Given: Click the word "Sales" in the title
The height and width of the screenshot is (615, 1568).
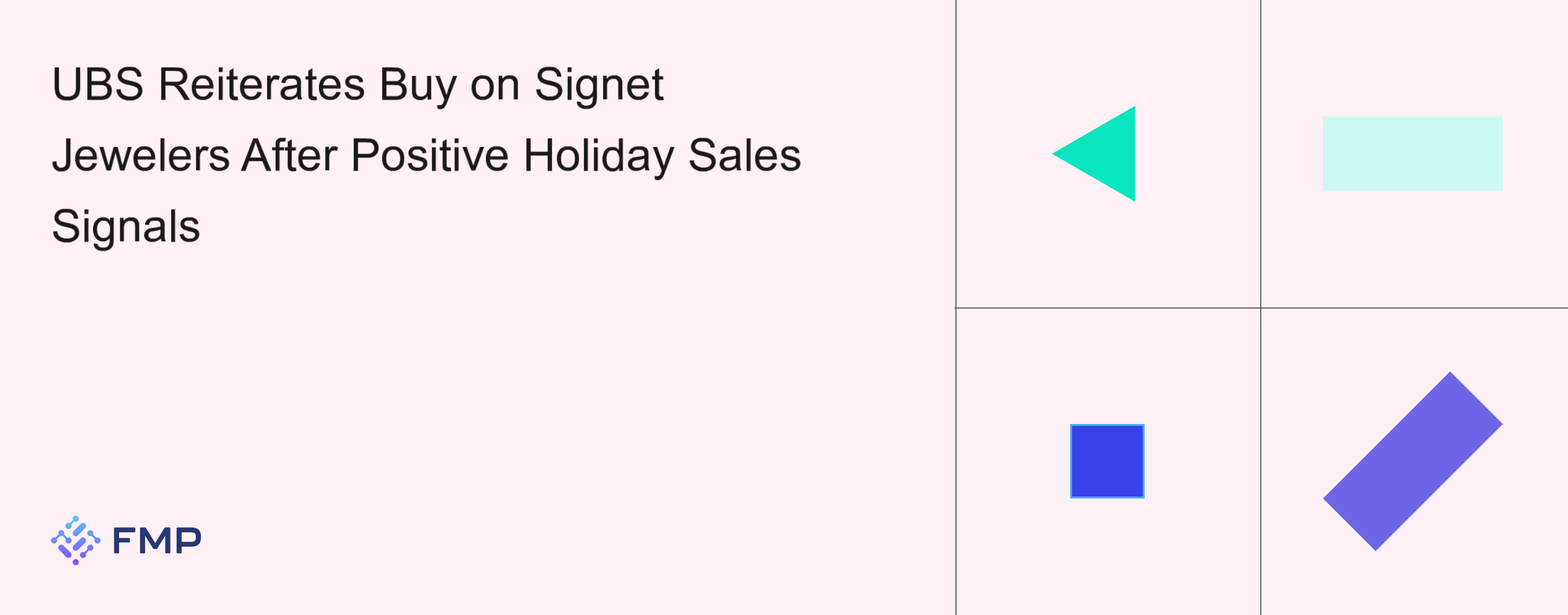Looking at the screenshot, I should pos(744,156).
